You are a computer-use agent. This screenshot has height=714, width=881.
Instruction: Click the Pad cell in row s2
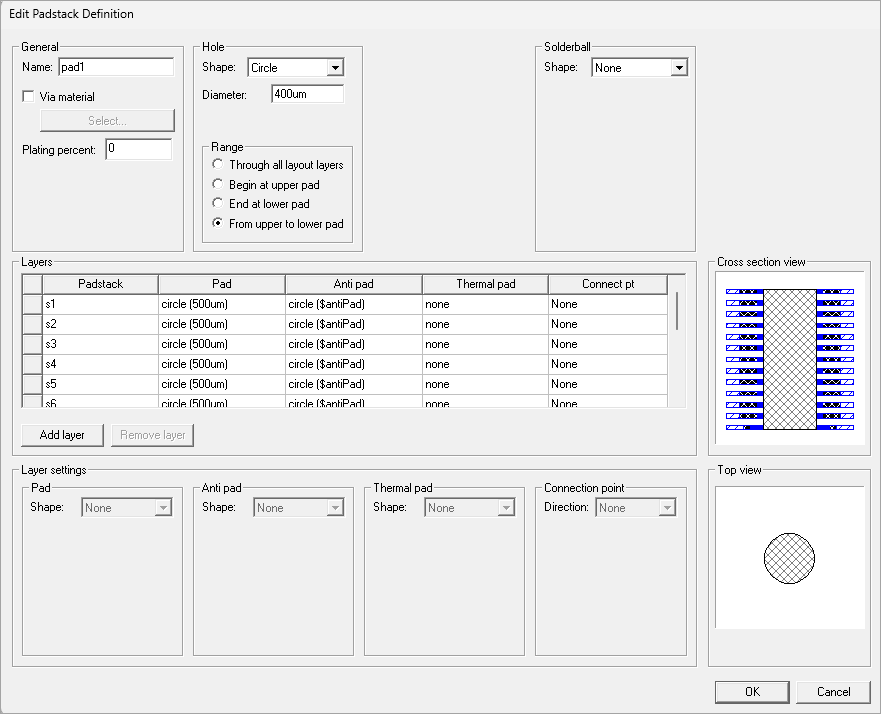[x=222, y=324]
